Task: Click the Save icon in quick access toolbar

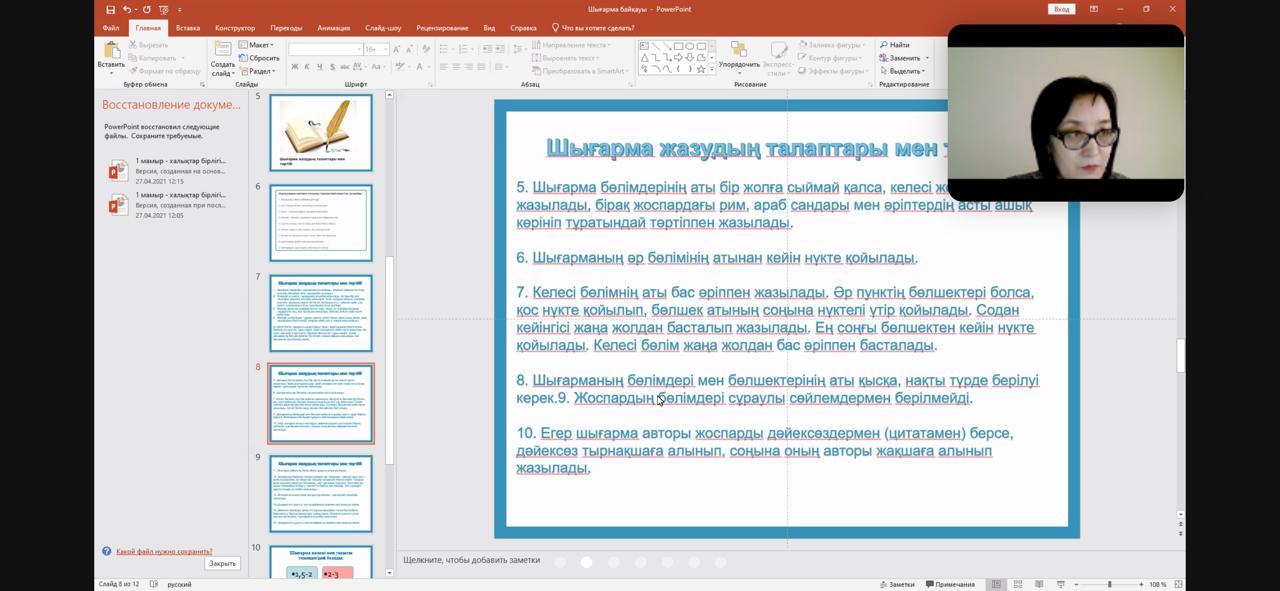Action: tap(110, 9)
